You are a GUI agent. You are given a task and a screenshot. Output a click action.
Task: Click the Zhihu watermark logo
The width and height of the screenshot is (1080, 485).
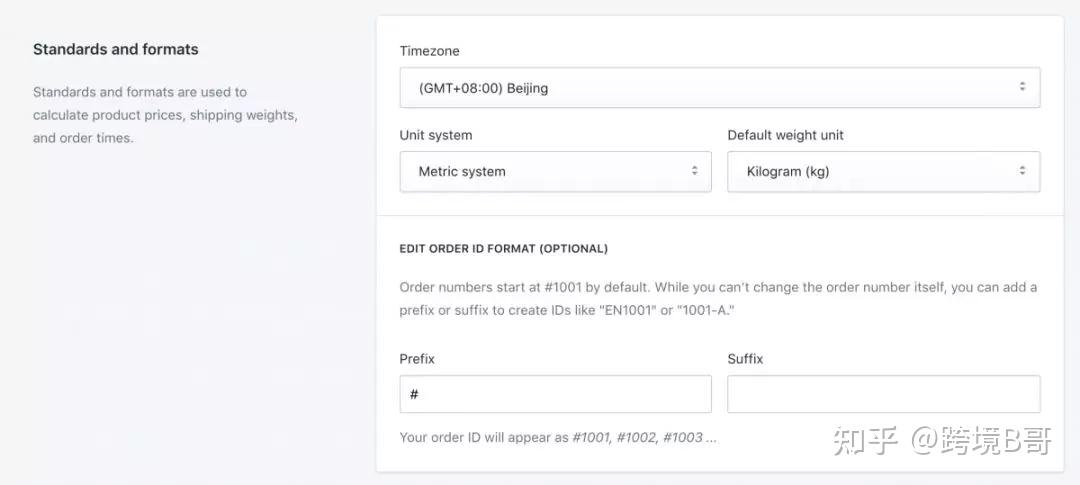tap(866, 441)
